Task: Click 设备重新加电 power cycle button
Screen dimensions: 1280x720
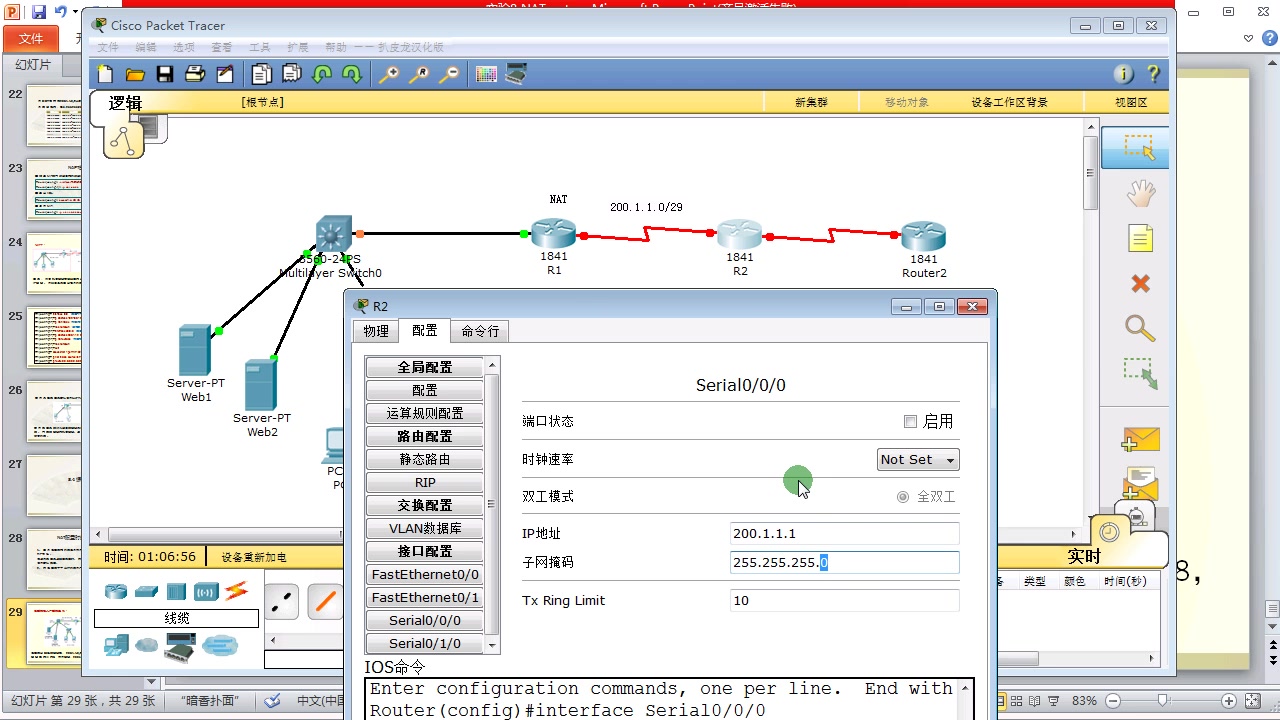Action: [254, 557]
